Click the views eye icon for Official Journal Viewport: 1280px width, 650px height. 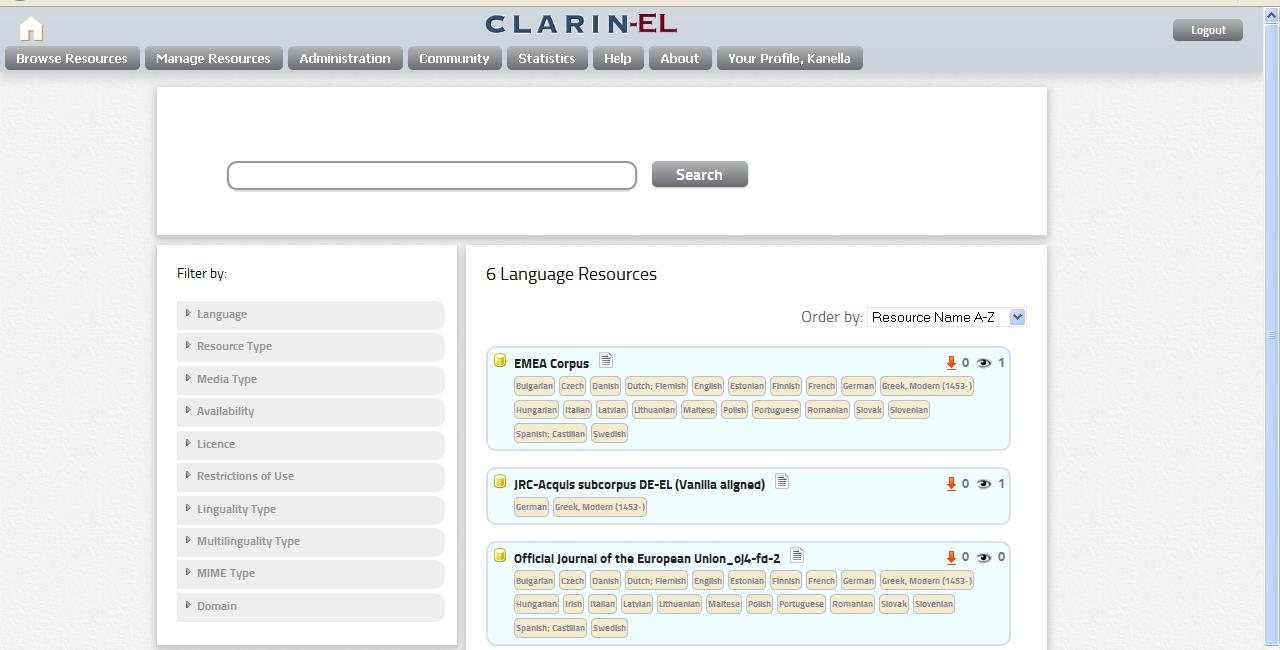[984, 558]
